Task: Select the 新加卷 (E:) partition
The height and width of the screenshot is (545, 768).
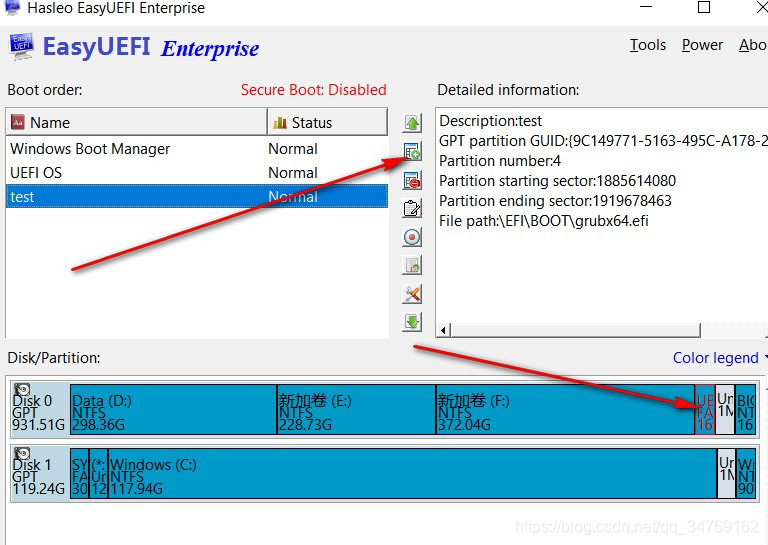Action: [x=356, y=409]
